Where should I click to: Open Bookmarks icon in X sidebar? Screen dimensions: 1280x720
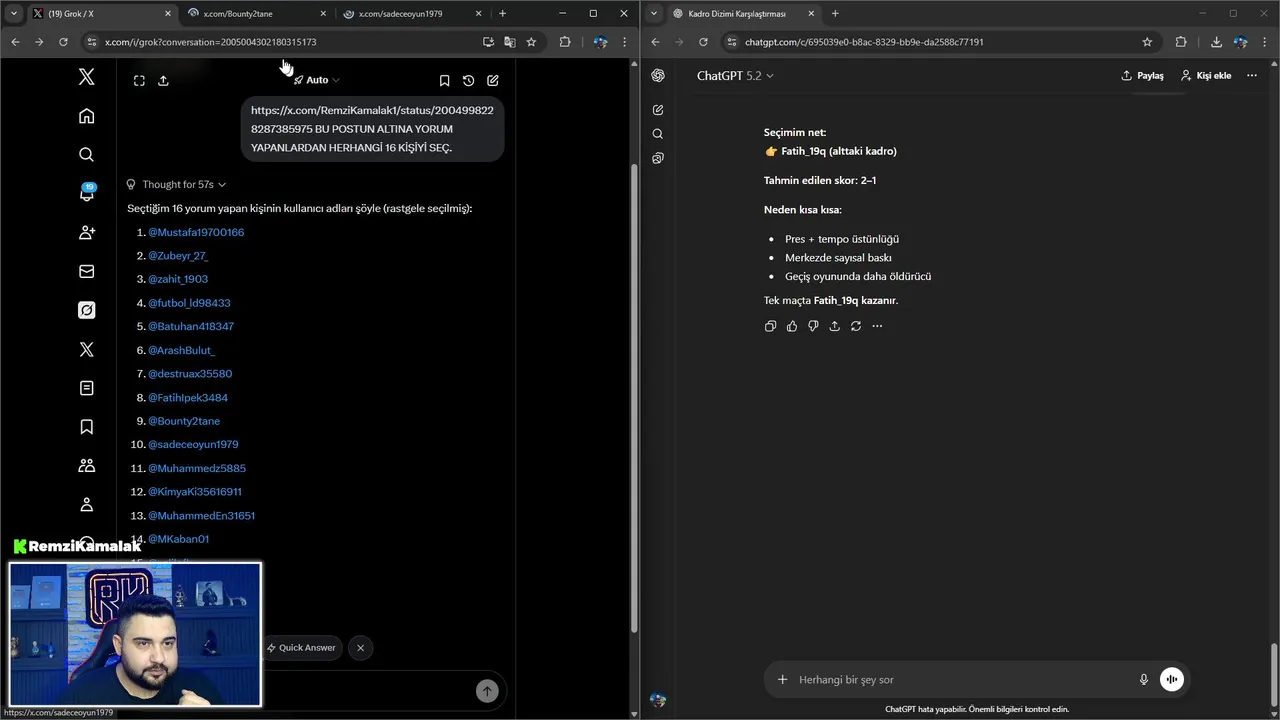(87, 427)
